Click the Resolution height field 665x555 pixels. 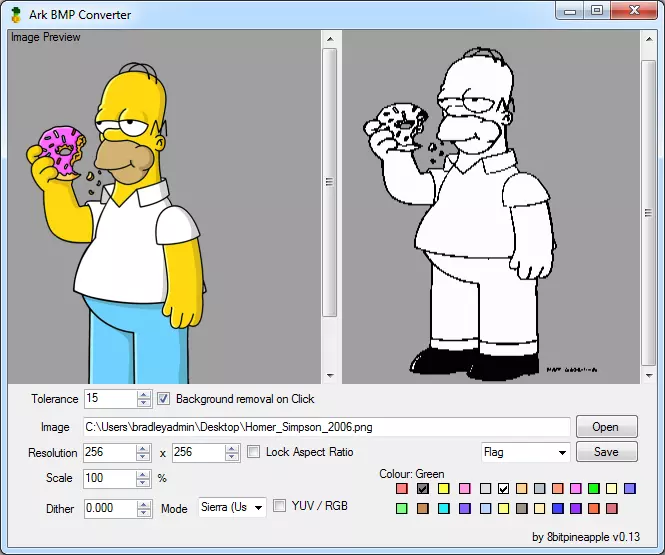199,452
